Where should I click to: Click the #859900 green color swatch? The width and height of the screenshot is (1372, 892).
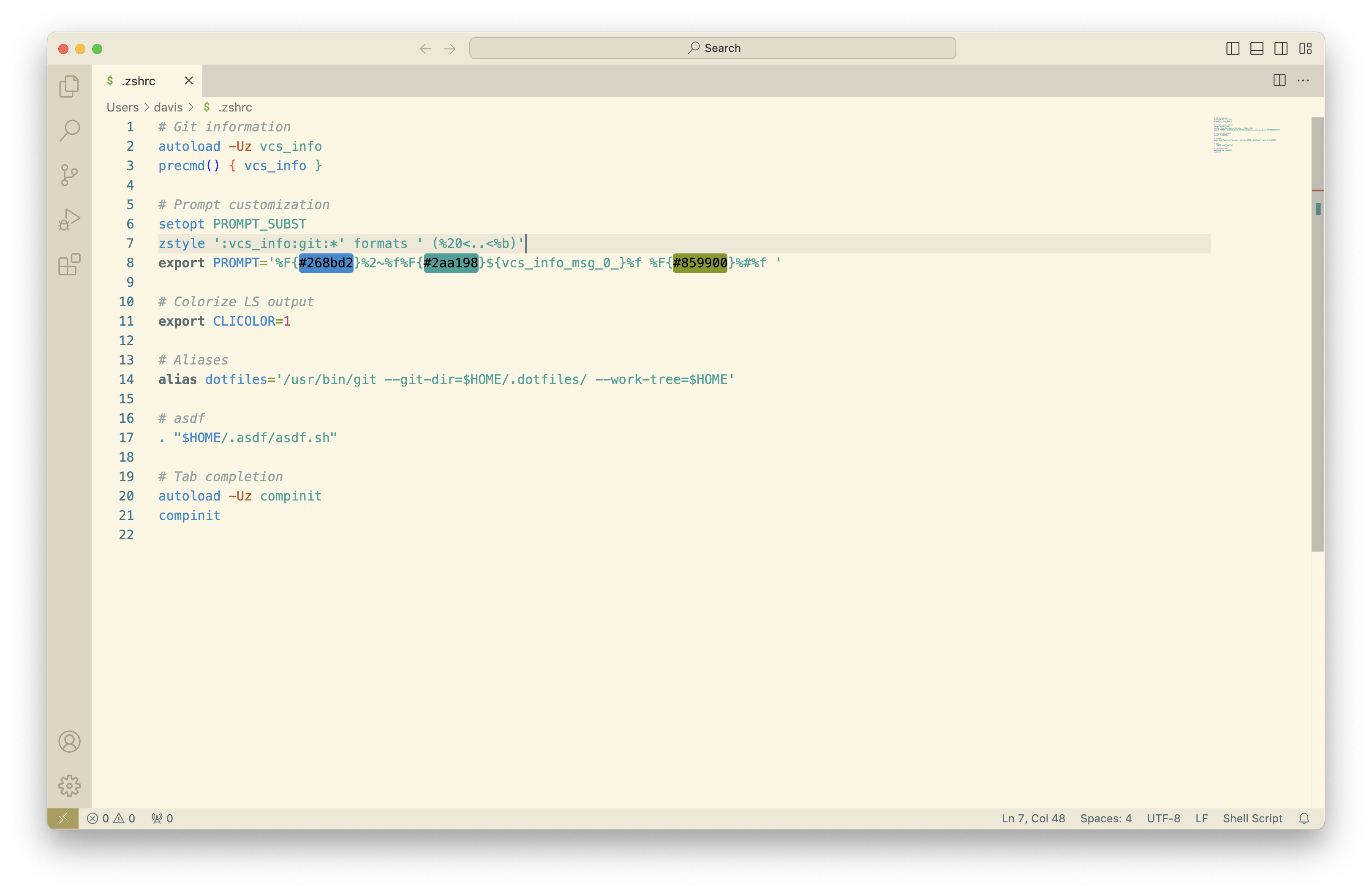[700, 263]
